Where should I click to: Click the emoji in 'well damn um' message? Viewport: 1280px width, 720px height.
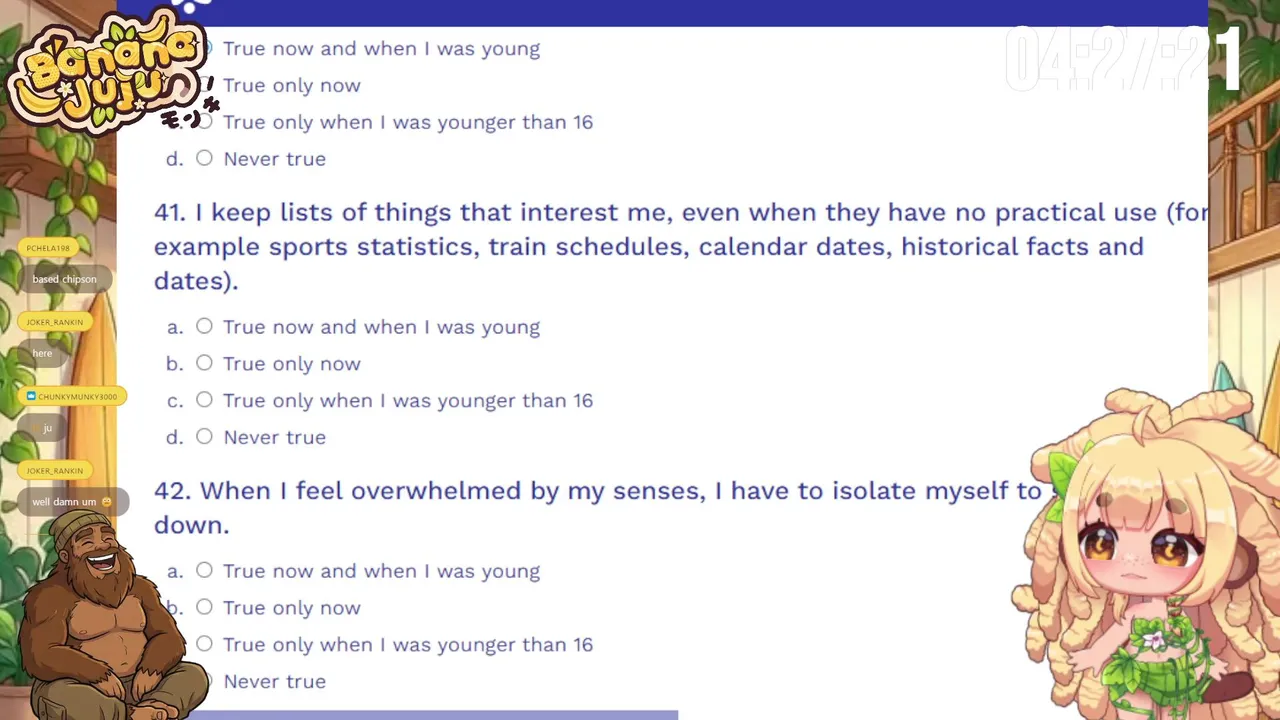click(x=107, y=502)
